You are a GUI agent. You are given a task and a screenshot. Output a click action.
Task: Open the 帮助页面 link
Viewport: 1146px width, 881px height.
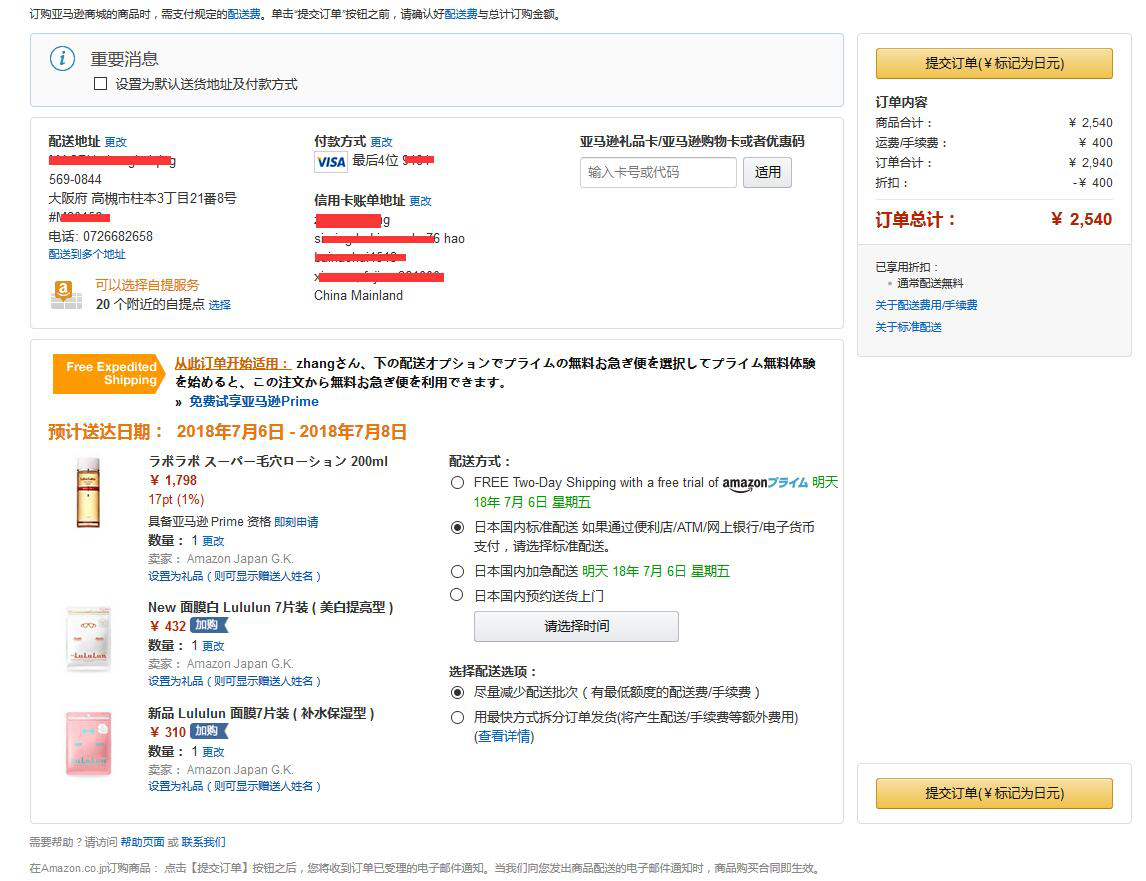click(x=143, y=842)
